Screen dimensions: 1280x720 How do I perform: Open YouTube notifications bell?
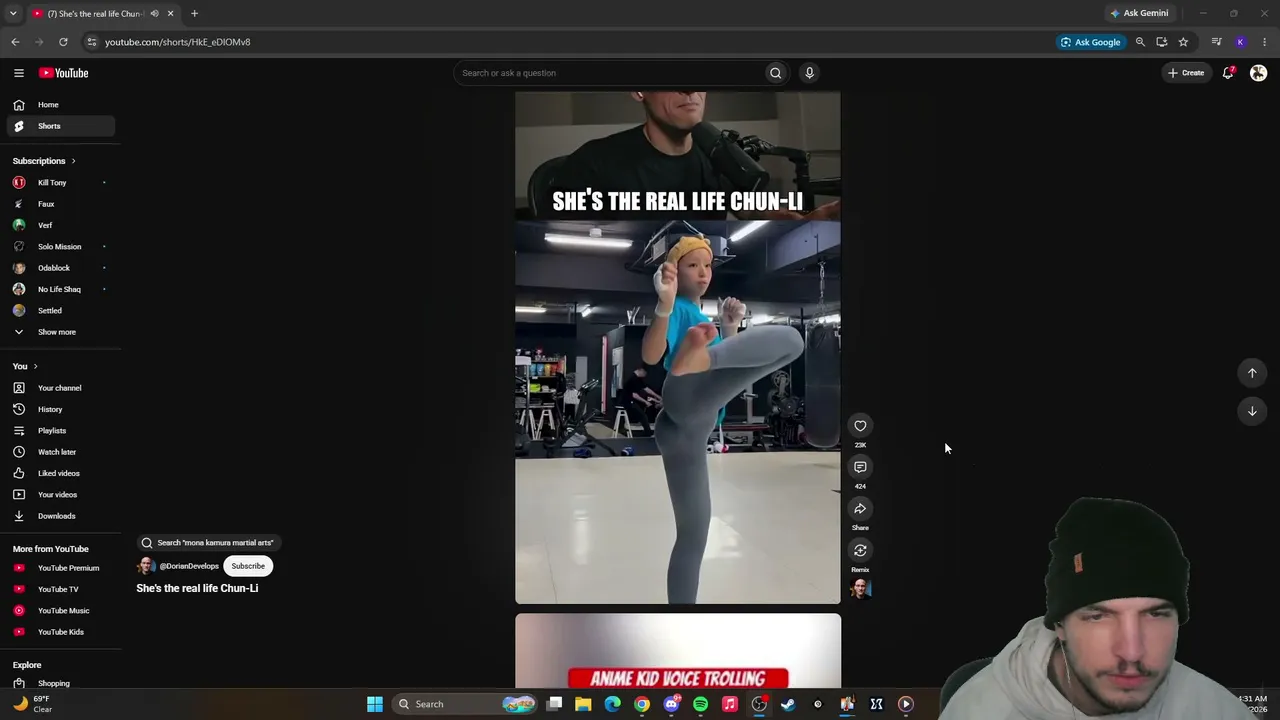pos(1228,73)
